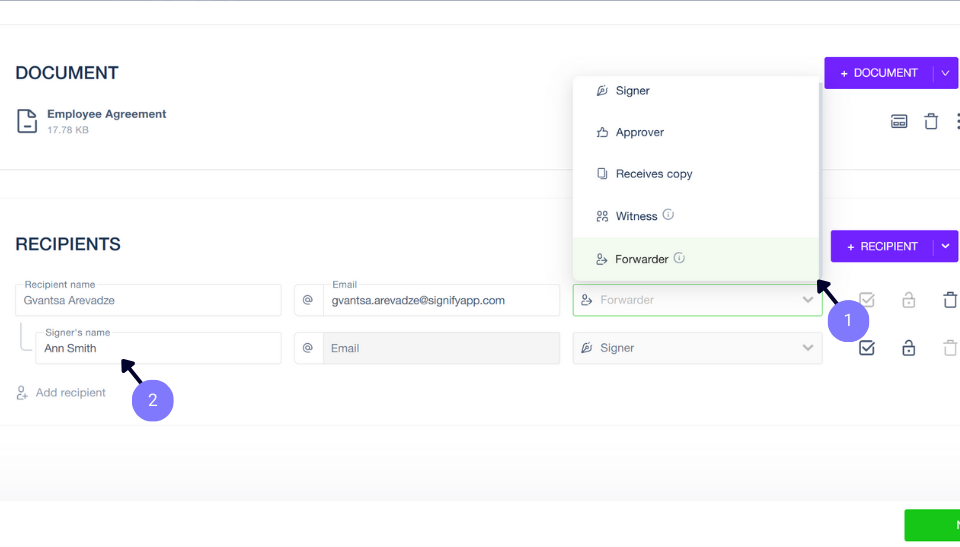
Task: Expand the + RECIPIENT button dropdown arrow
Action: pos(945,246)
